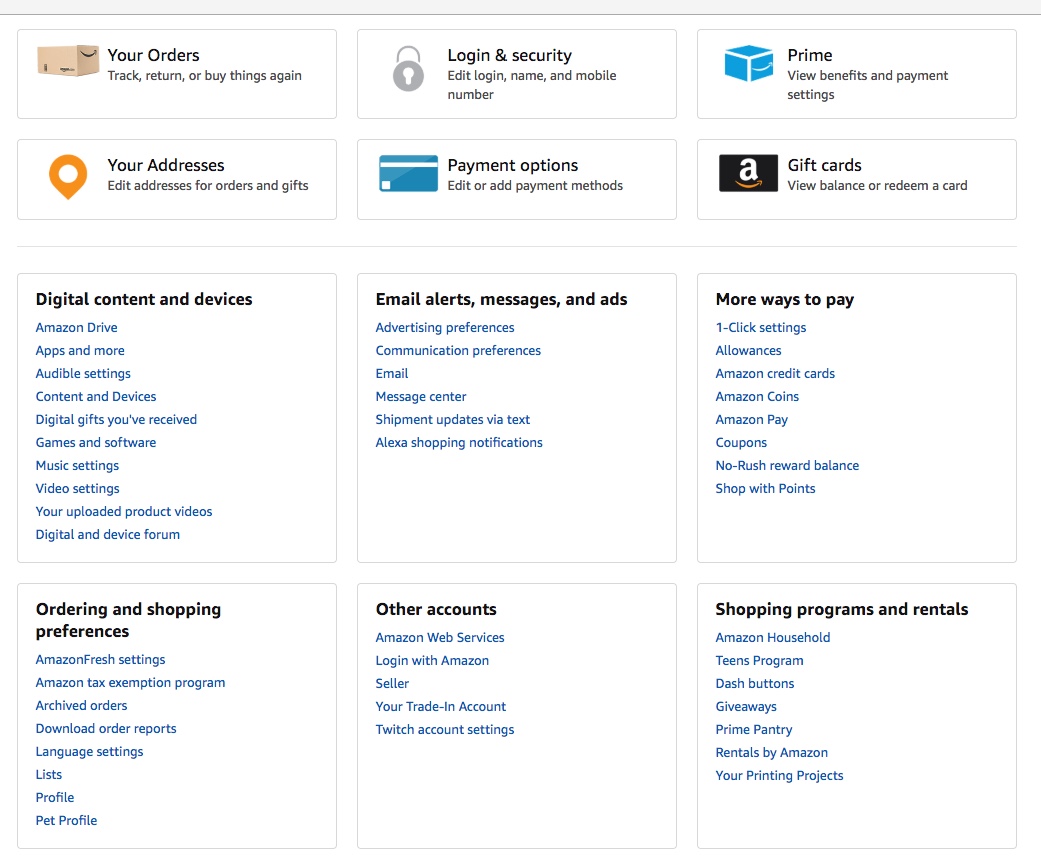Open the Gift cards heading
Viewport: 1041px width, 858px height.
click(x=824, y=165)
